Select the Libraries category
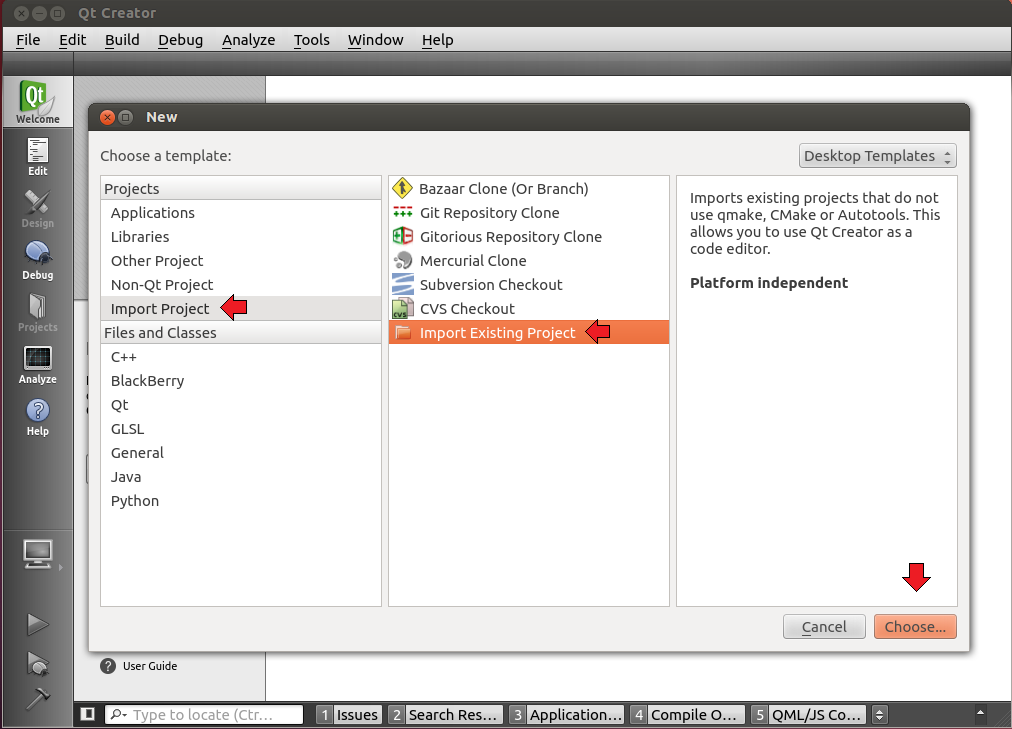 [241, 236]
